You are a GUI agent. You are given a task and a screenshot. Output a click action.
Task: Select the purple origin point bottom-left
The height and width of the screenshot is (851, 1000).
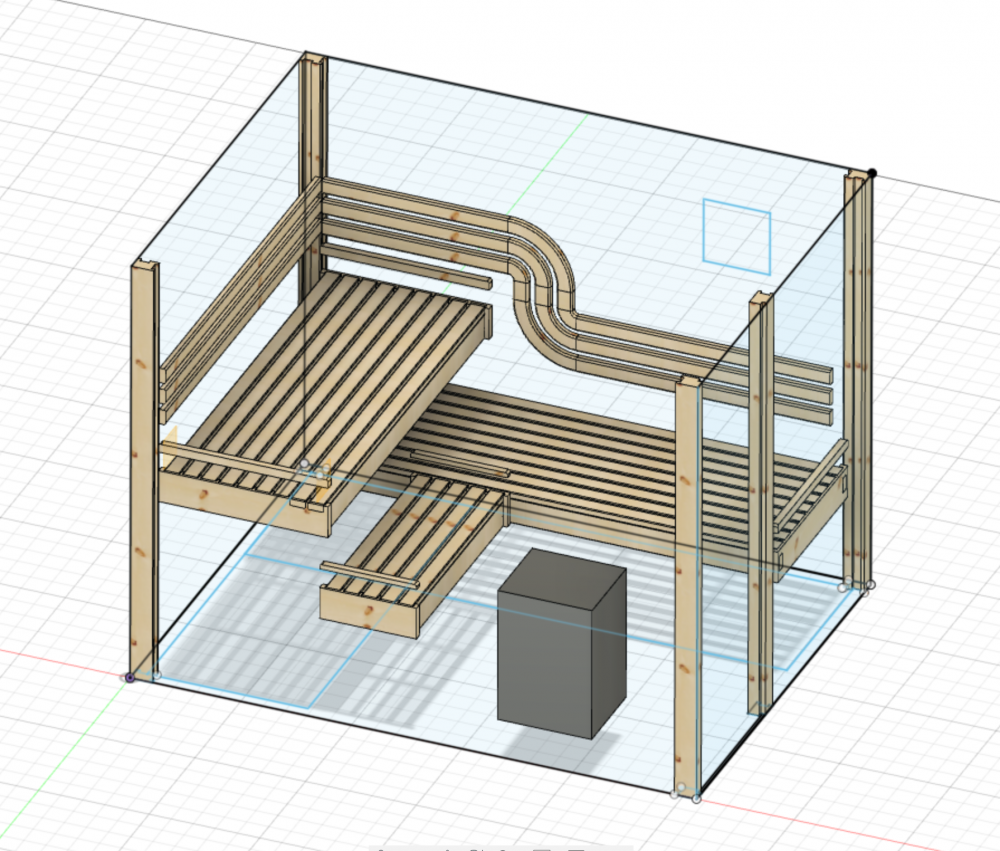(130, 678)
